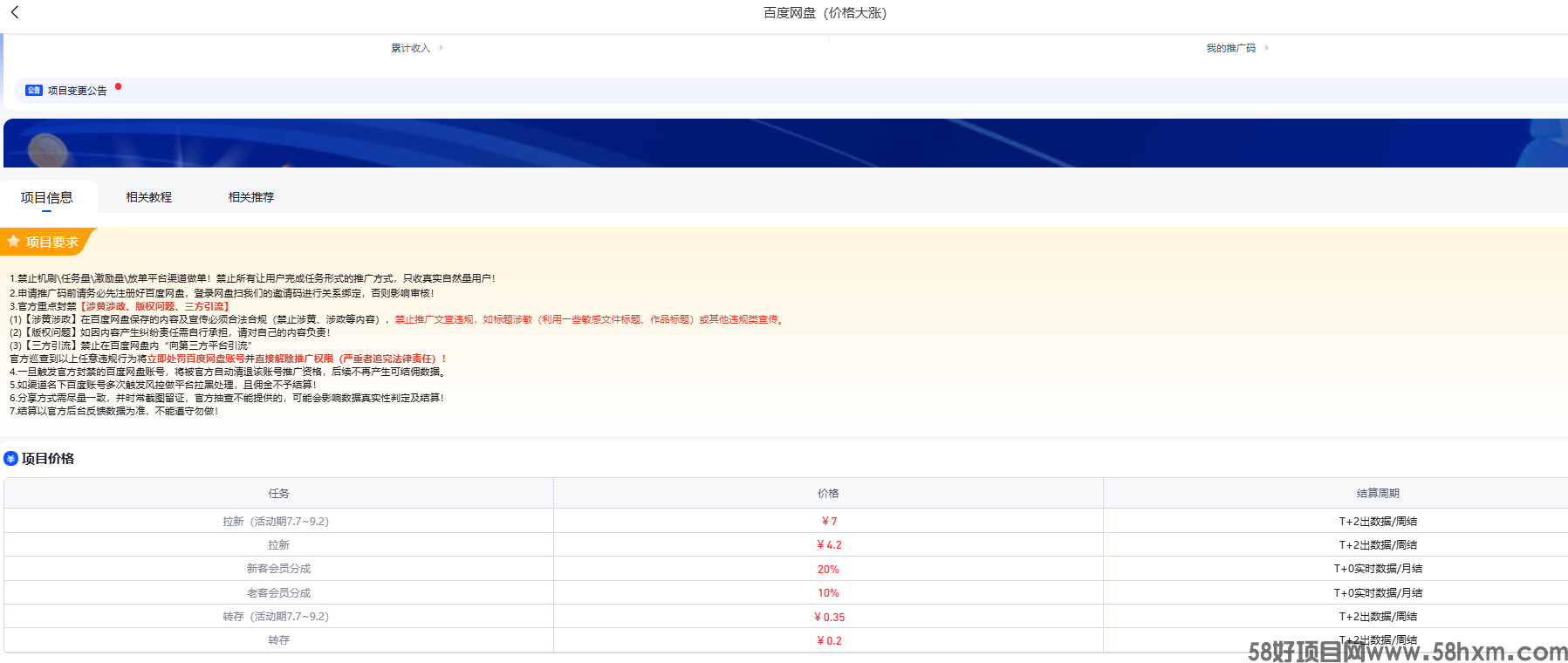Switch to the 相关推荐 tab
Viewport: 1568px width, 663px height.
coord(251,197)
